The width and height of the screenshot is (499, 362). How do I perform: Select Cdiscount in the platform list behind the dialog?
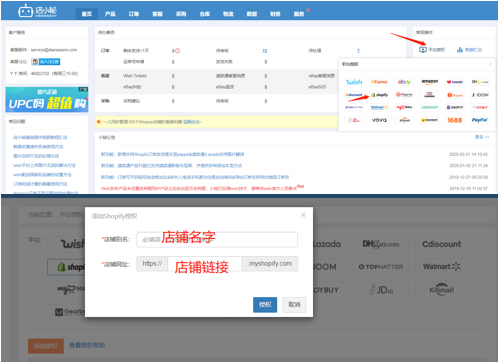pyautogui.click(x=442, y=244)
